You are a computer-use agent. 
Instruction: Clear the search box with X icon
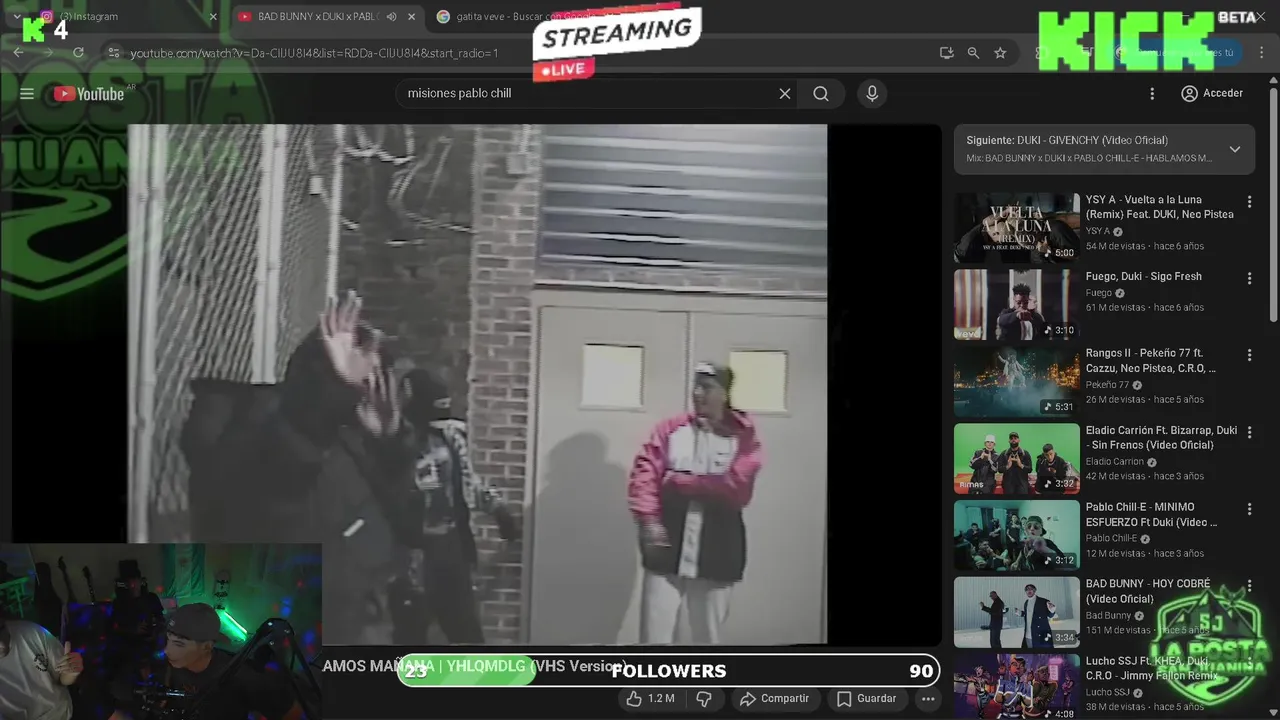pos(785,94)
